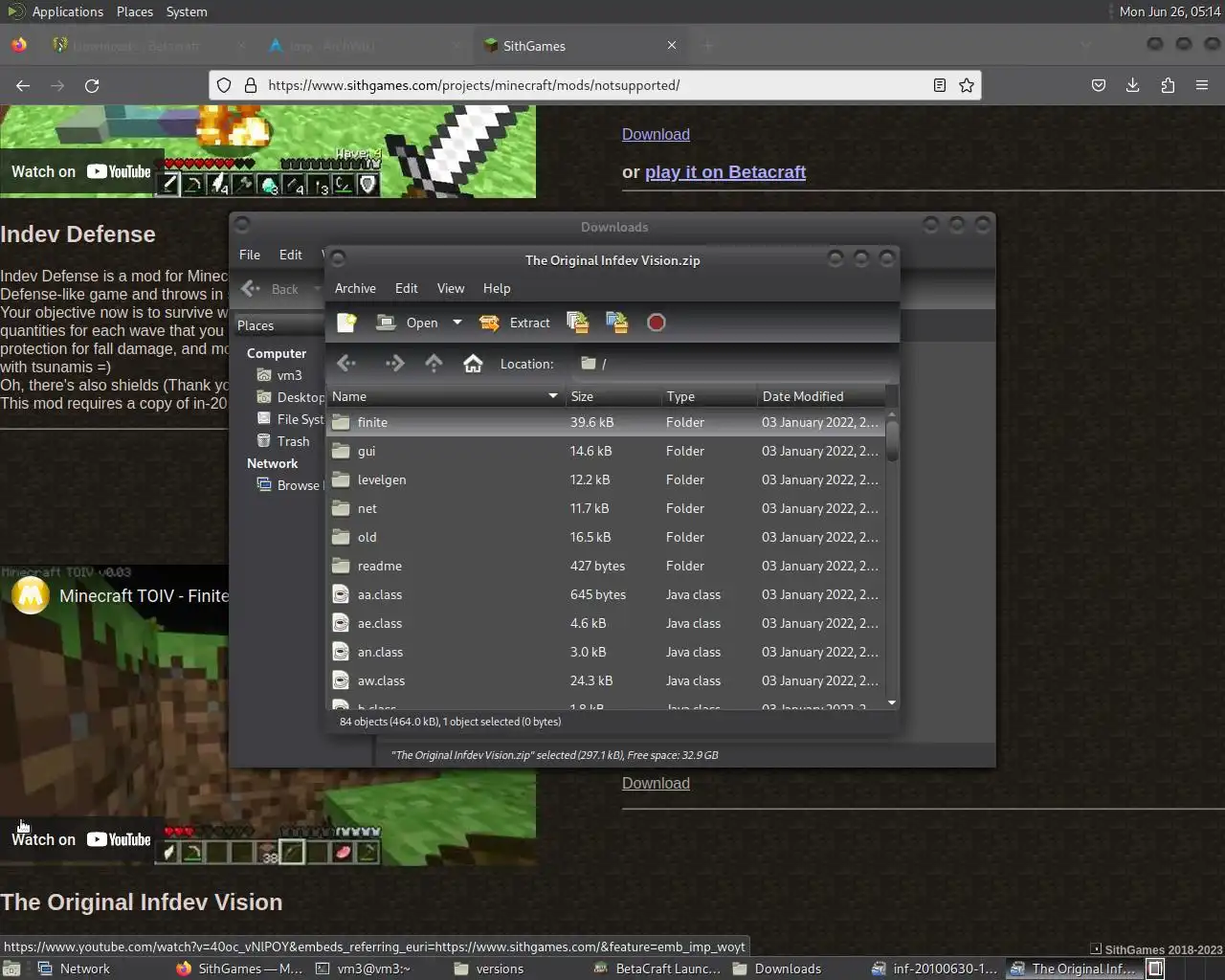The height and width of the screenshot is (980, 1225).
Task: Select the readme folder row
Action: 606,566
